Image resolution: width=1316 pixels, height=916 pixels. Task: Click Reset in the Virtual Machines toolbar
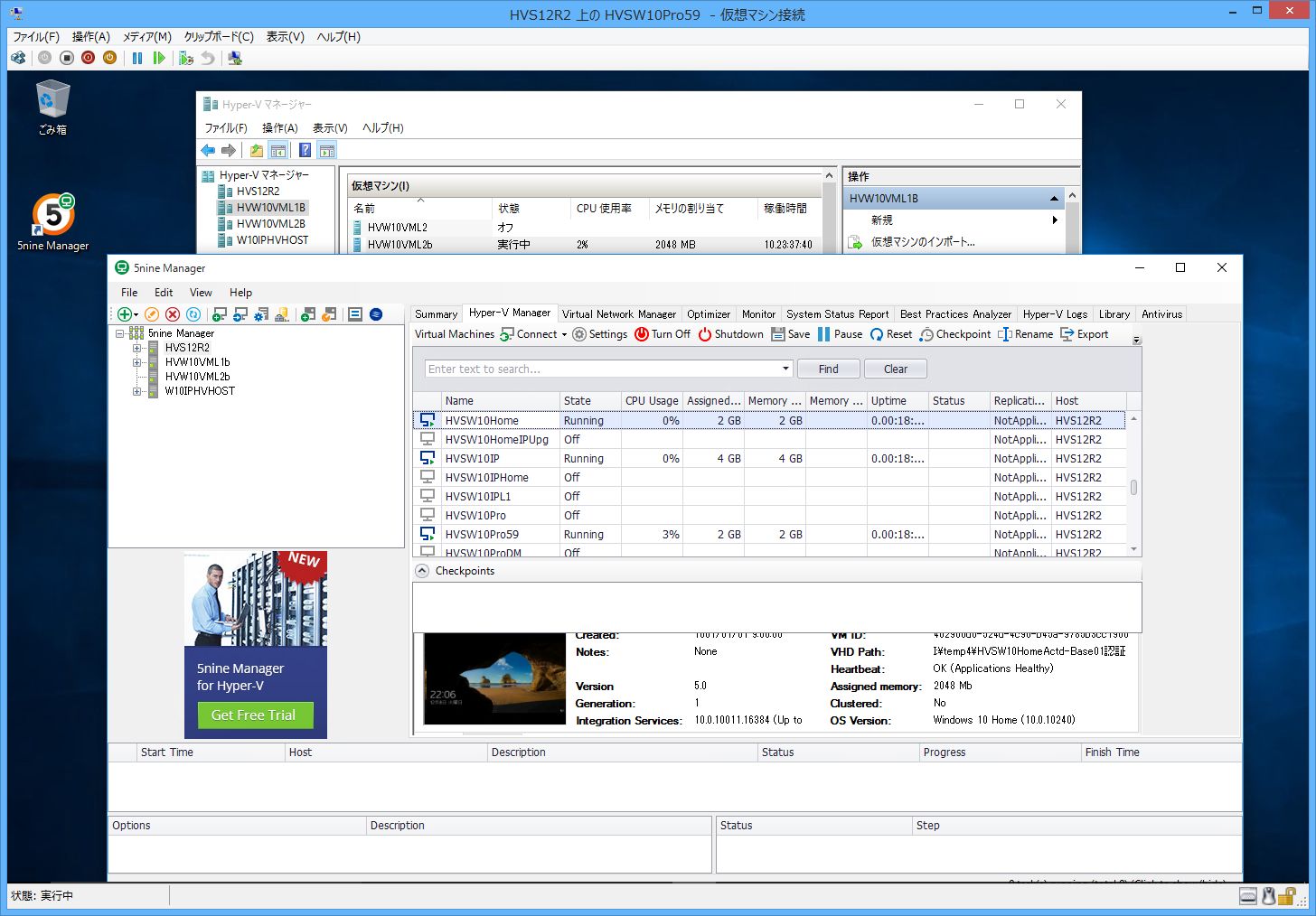890,334
